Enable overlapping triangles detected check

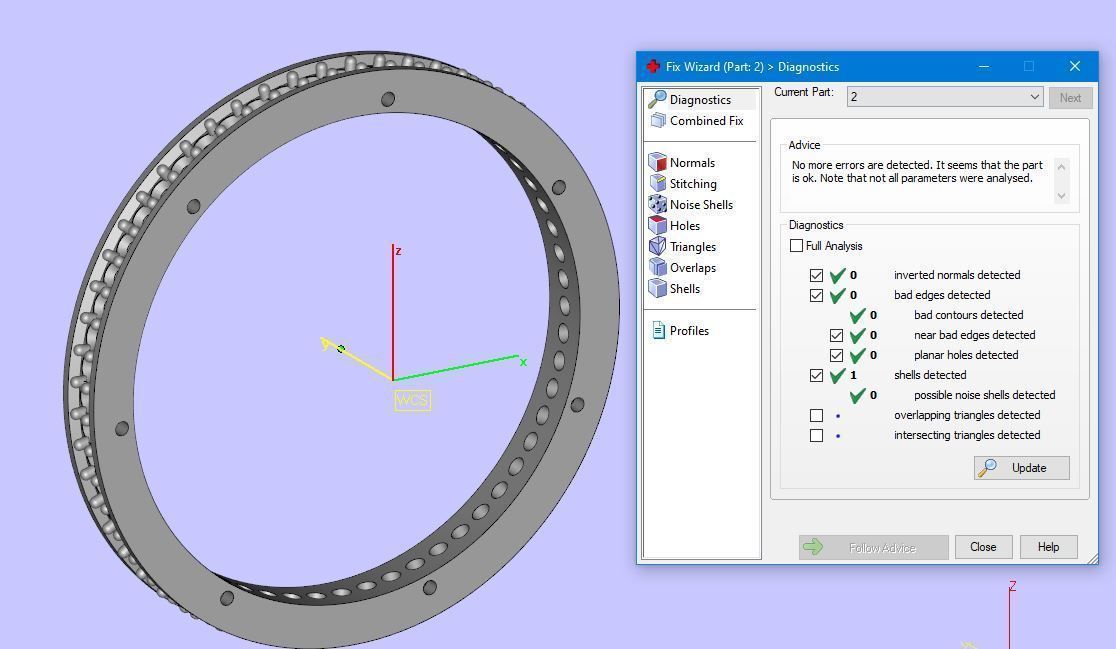click(x=816, y=415)
